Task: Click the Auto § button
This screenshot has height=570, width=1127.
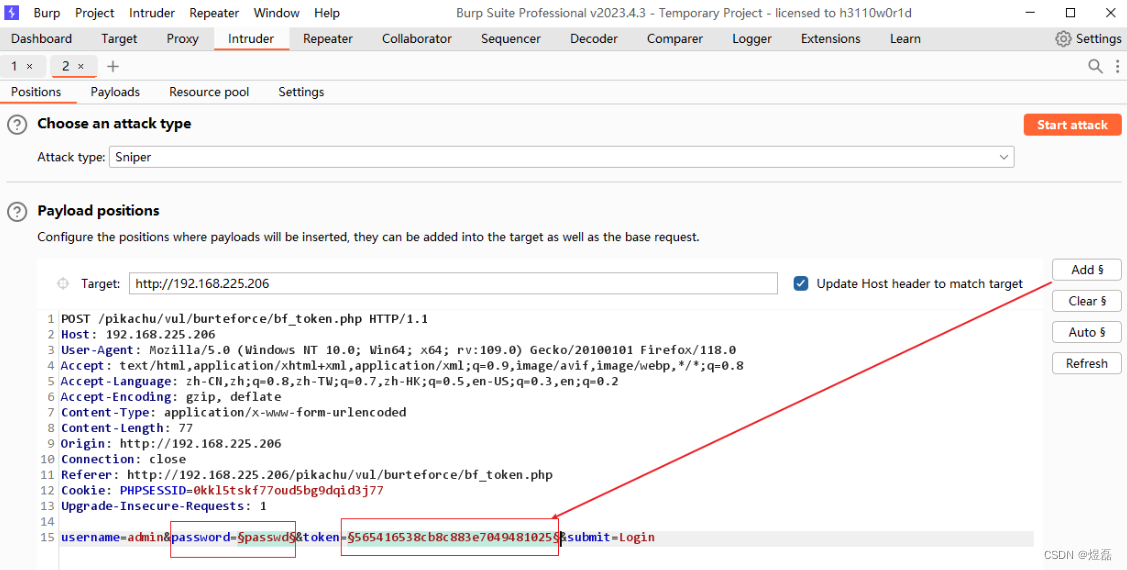Action: click(1087, 332)
